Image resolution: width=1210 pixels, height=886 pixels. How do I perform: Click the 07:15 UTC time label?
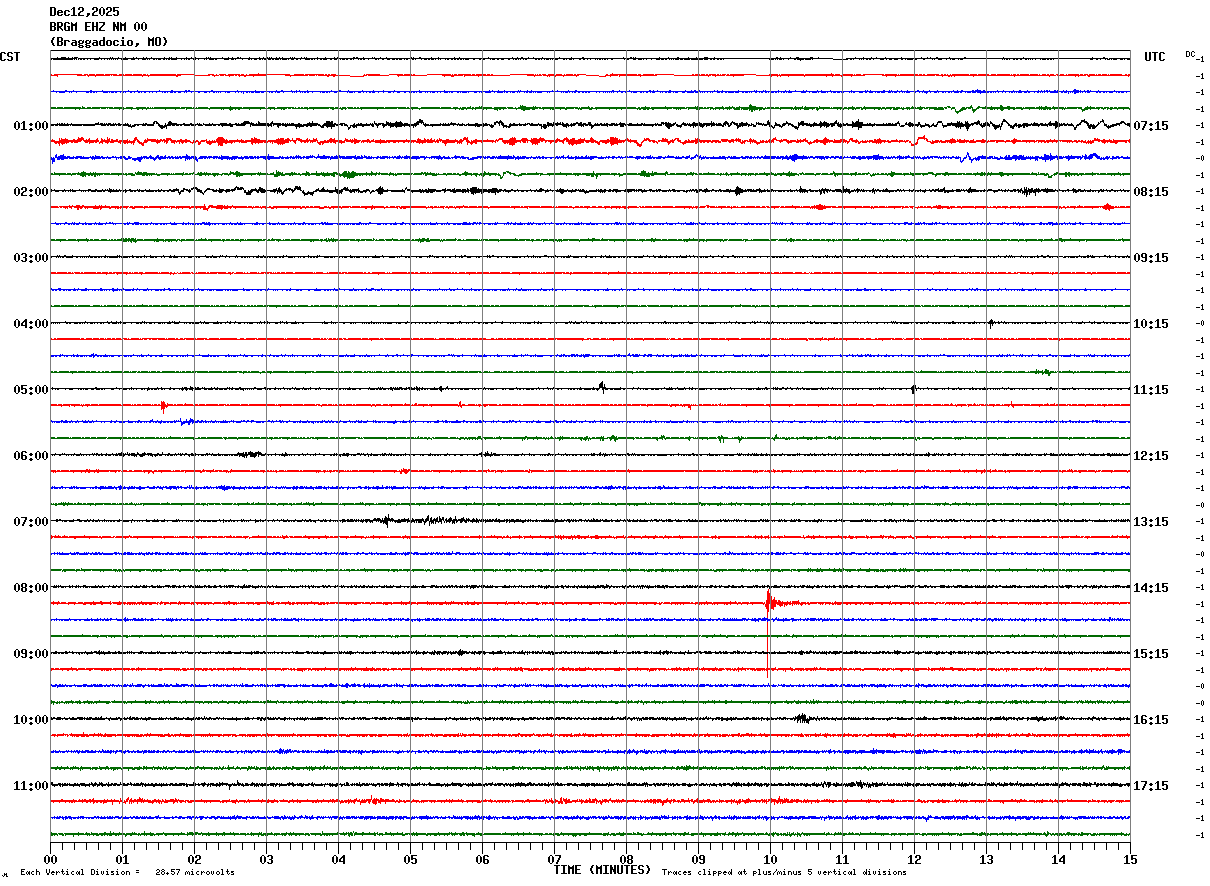tap(1151, 126)
